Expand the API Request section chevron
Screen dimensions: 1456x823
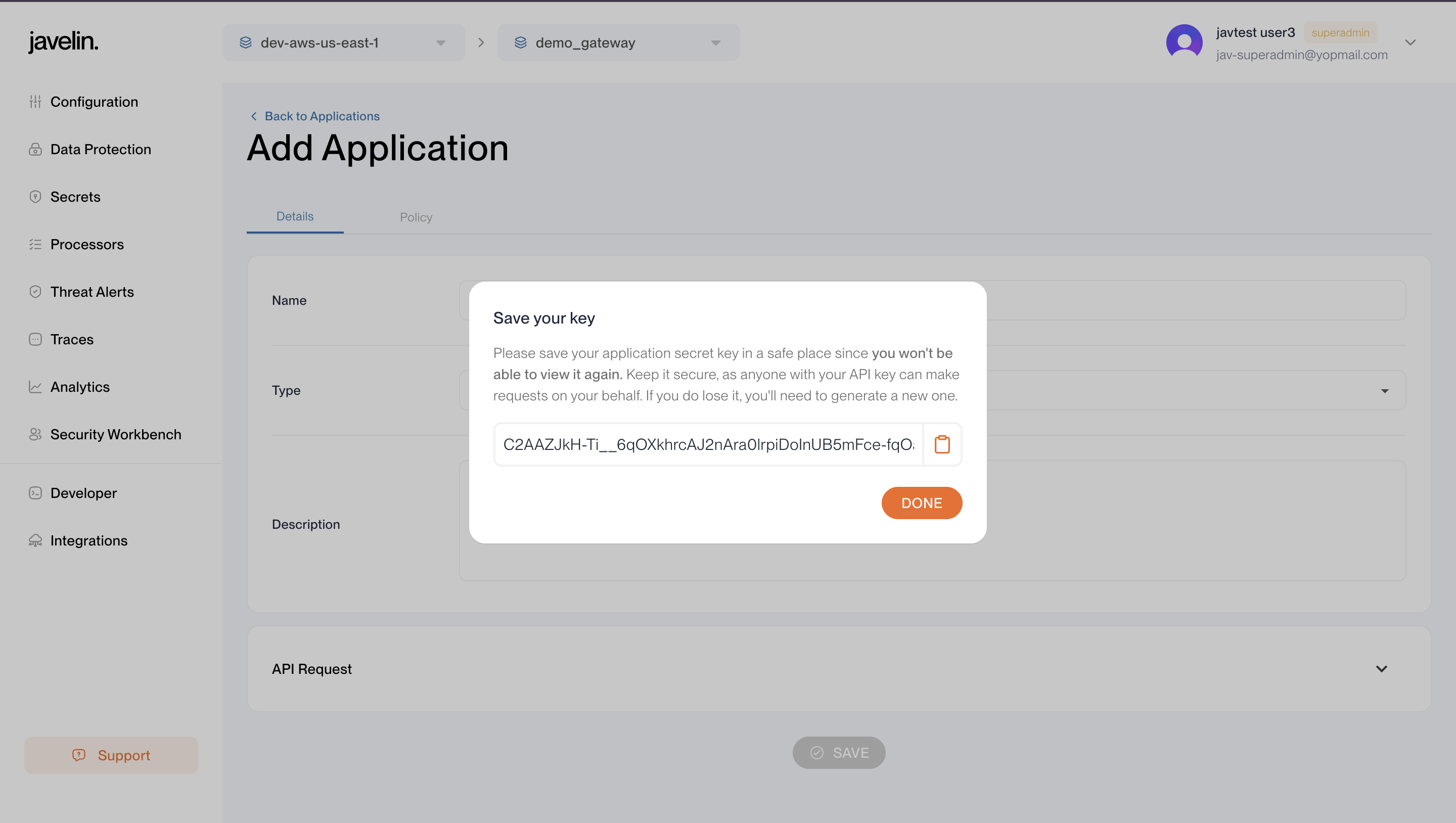pyautogui.click(x=1381, y=669)
